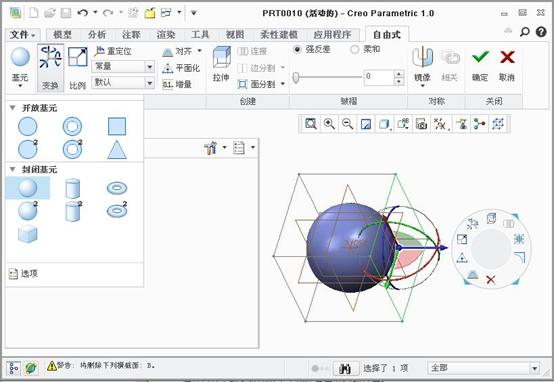The height and width of the screenshot is (382, 554).
Task: Click the Scale (比例) tool icon
Action: point(77,57)
